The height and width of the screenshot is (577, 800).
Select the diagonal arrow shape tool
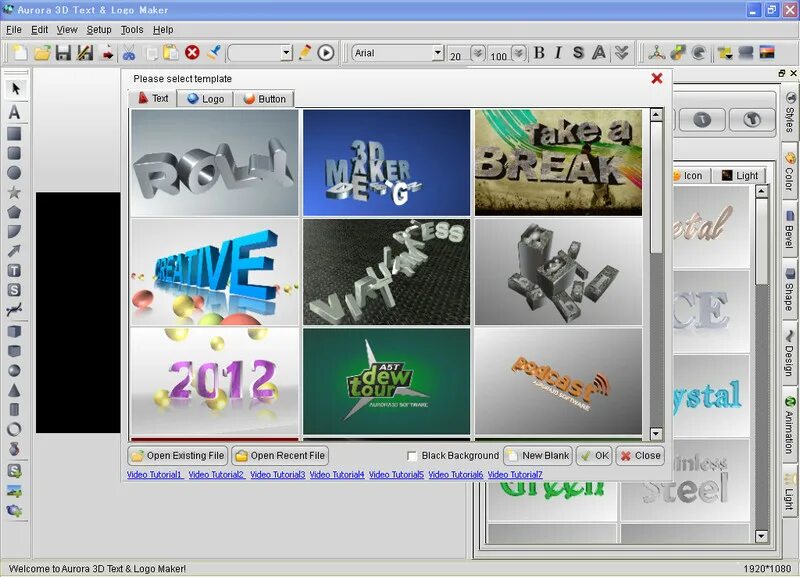click(14, 251)
